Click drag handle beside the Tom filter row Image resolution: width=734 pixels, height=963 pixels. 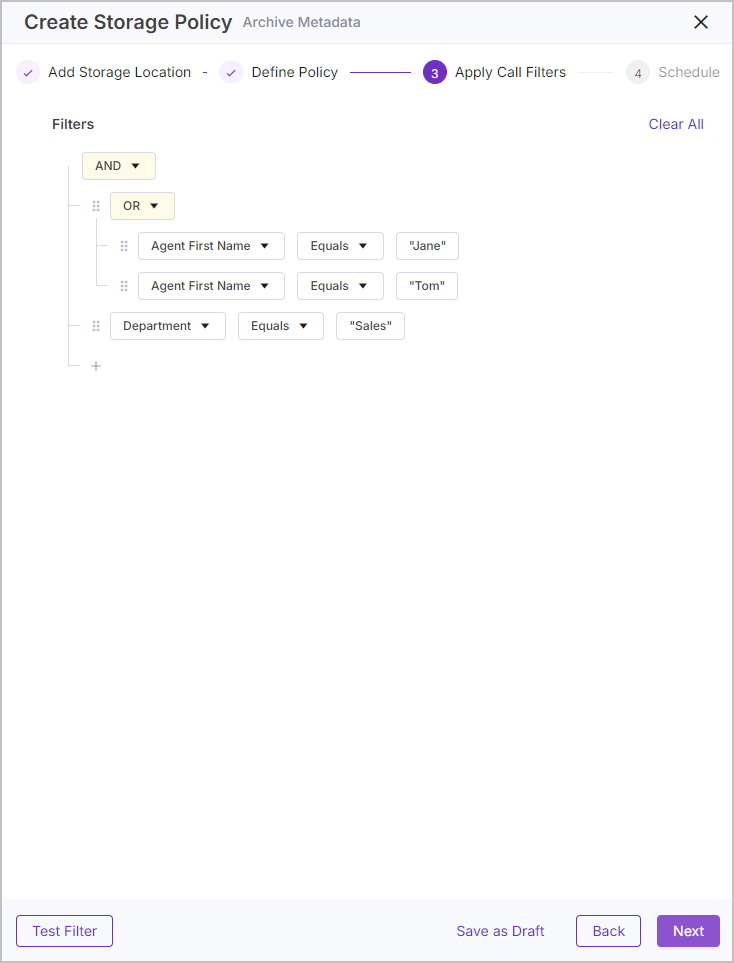pyautogui.click(x=124, y=286)
